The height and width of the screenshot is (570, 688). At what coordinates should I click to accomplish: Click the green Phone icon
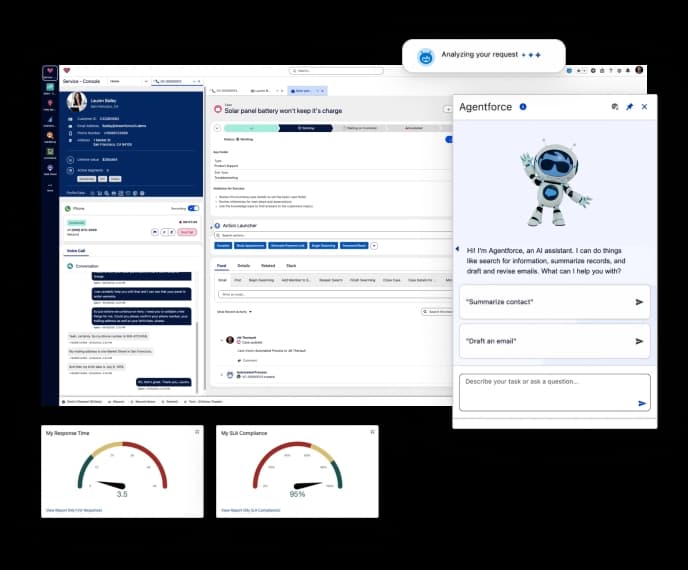[68, 208]
